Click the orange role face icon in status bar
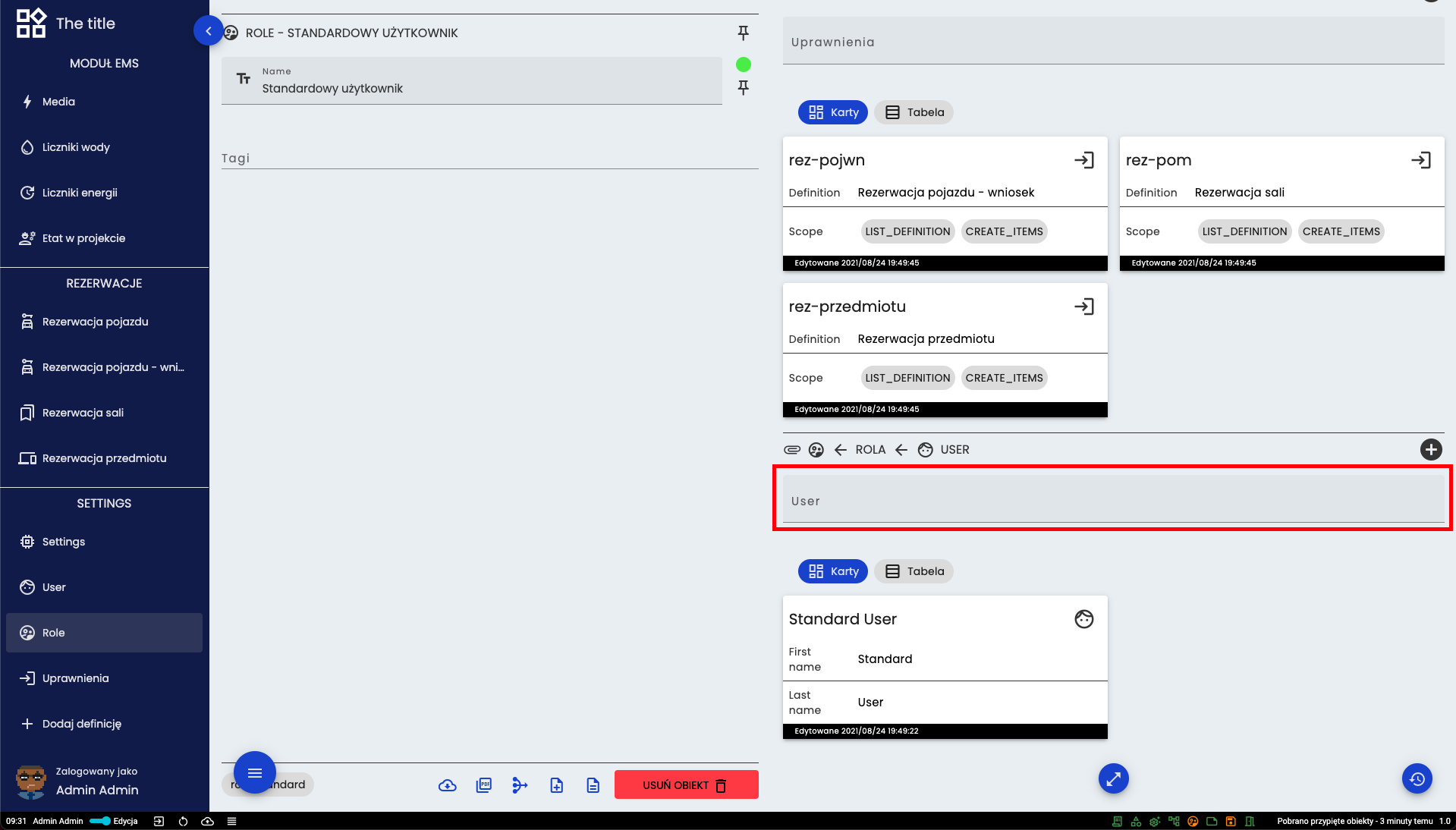1456x830 pixels. click(1193, 821)
